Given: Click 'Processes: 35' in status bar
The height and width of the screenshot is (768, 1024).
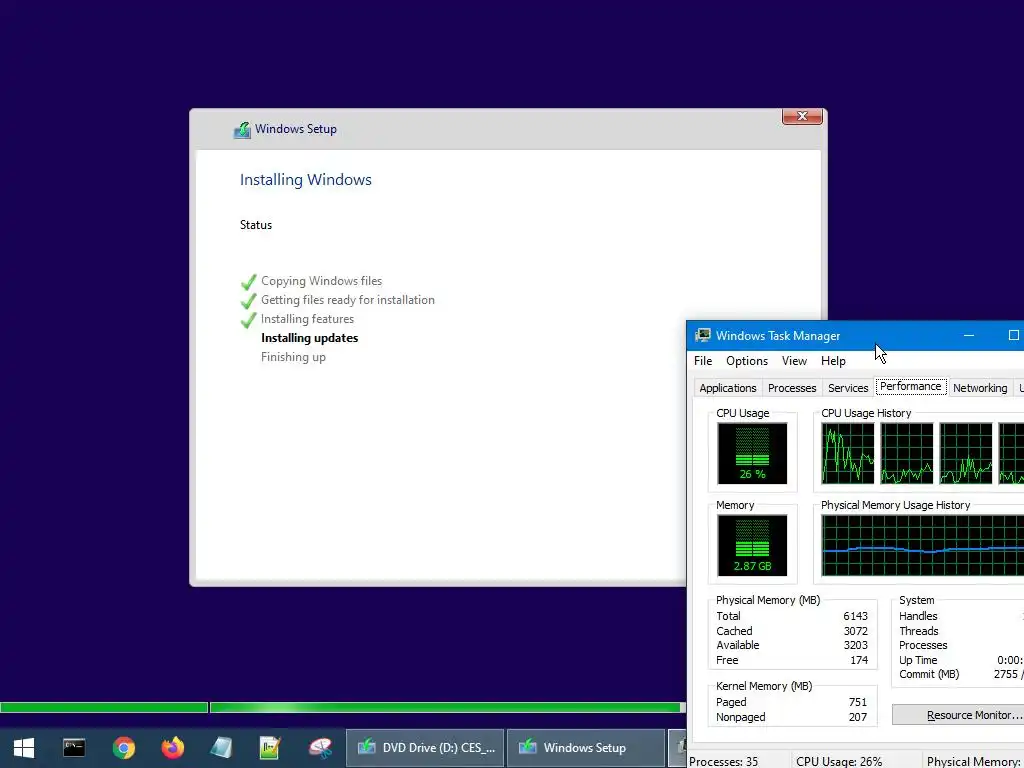Looking at the screenshot, I should [x=724, y=761].
